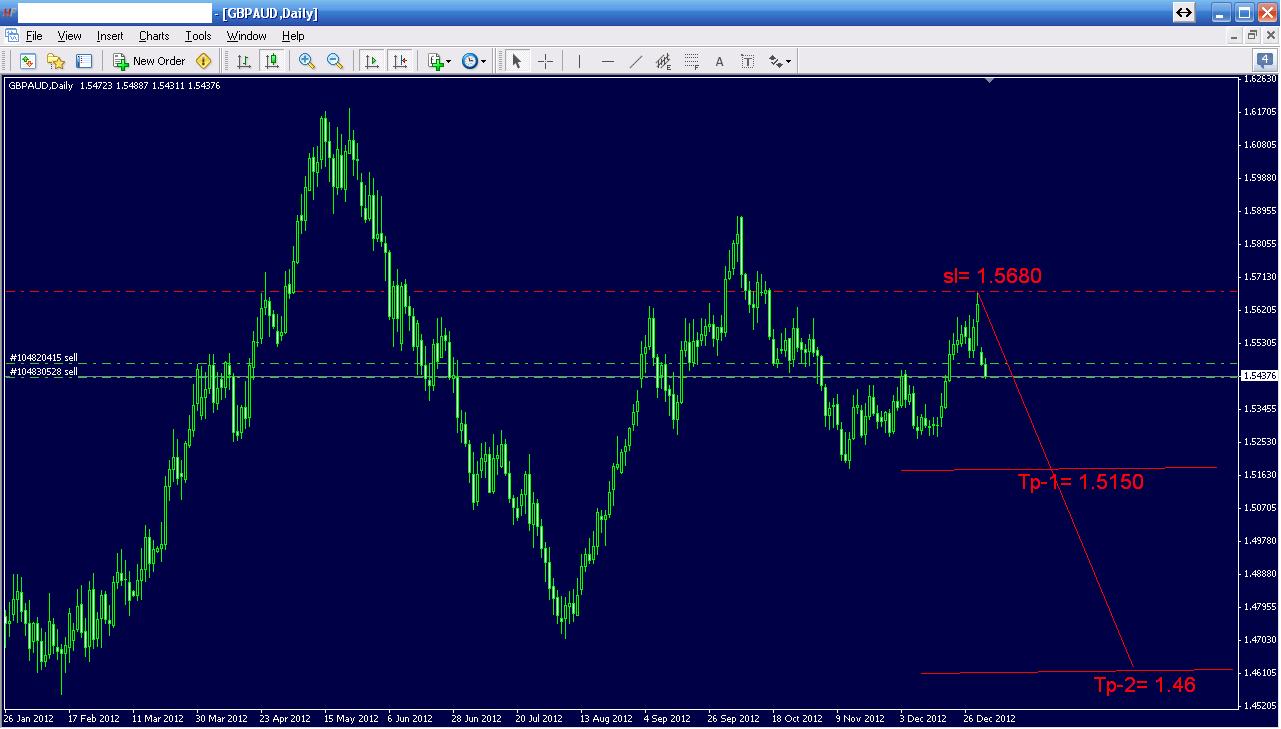This screenshot has height=729, width=1281.
Task: Open the chat notifications icon showing 4
Action: (1263, 58)
